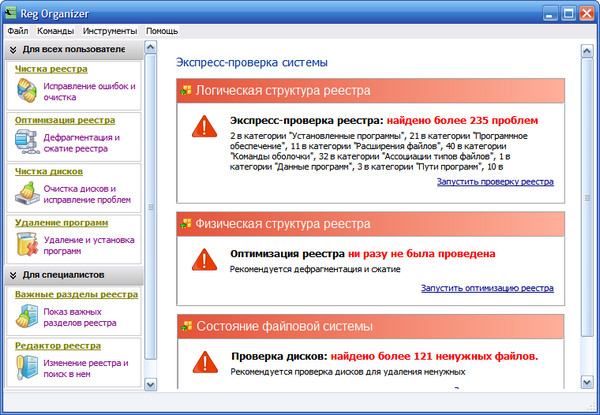Click warning icon in Физическая структура реестра section
Viewport: 600px width, 415px height.
pos(204,260)
